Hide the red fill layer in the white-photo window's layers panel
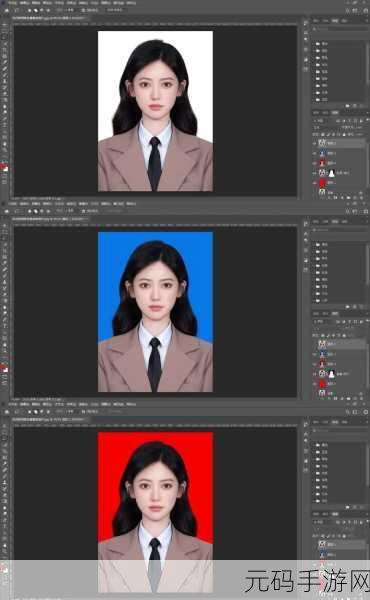 click(315, 183)
